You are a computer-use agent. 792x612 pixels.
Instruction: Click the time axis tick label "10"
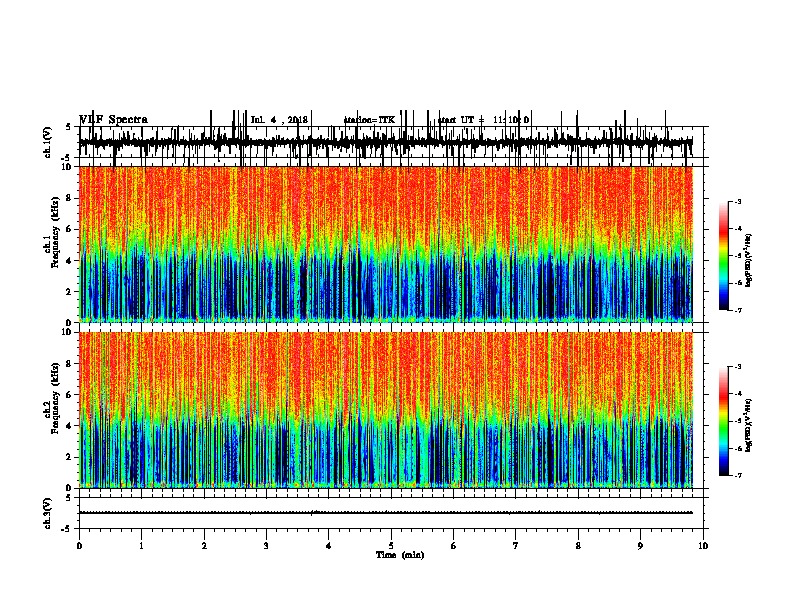point(703,546)
